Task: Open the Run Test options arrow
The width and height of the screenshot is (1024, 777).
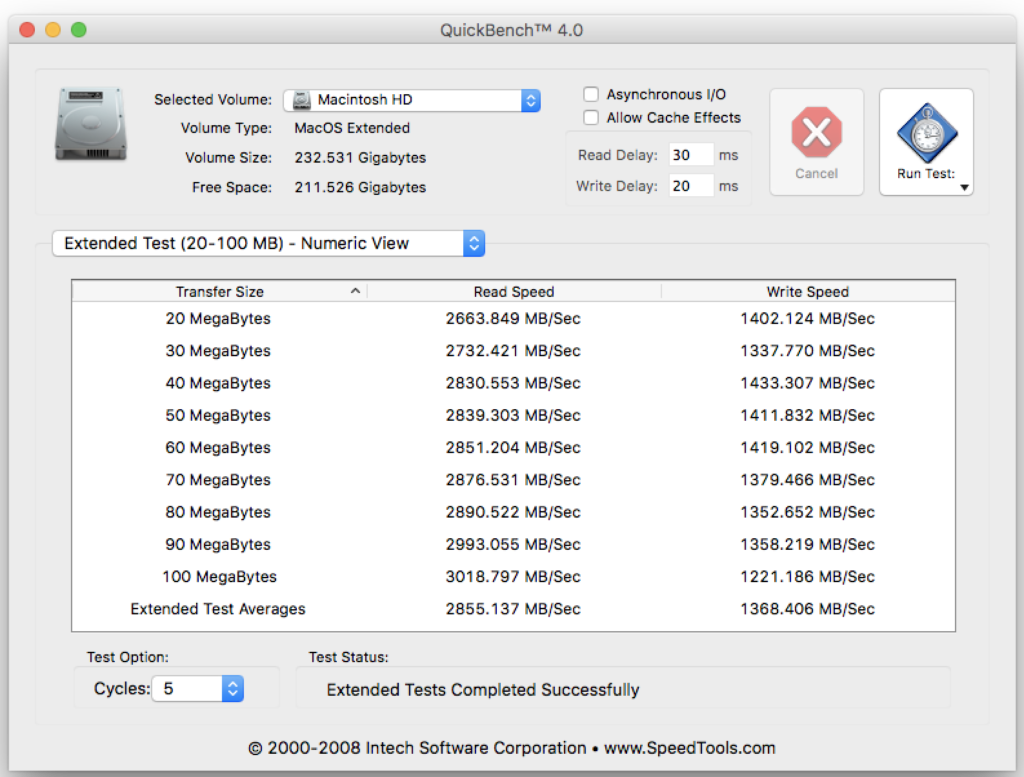Action: coord(964,187)
